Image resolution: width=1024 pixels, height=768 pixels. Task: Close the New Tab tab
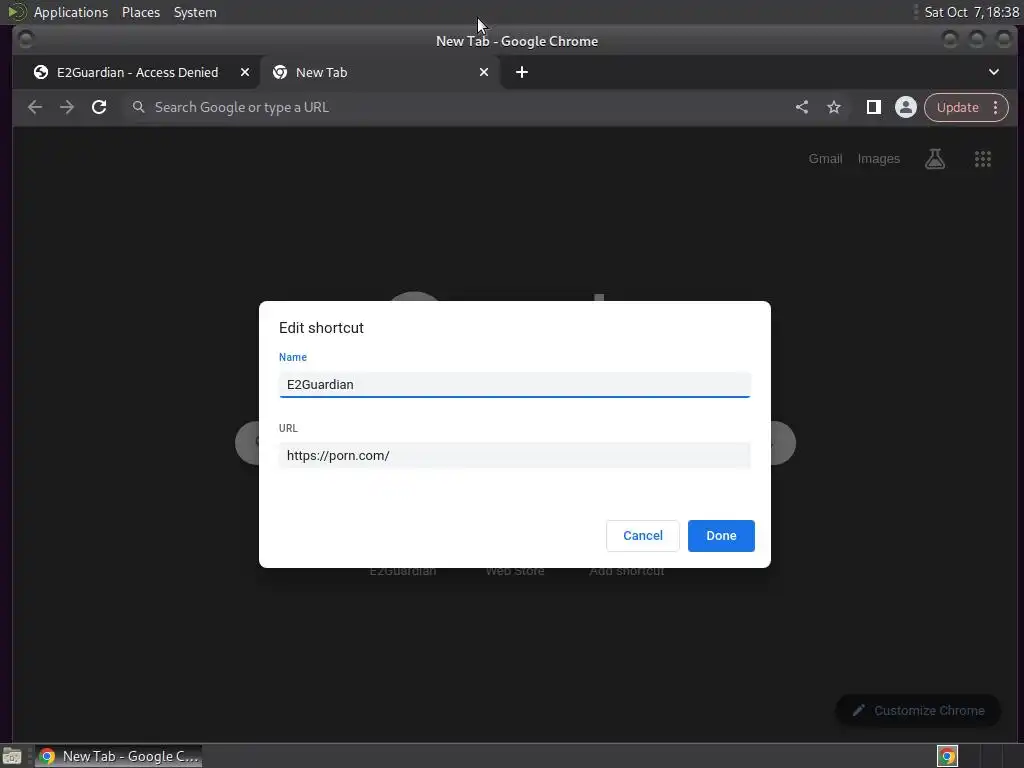tap(484, 72)
